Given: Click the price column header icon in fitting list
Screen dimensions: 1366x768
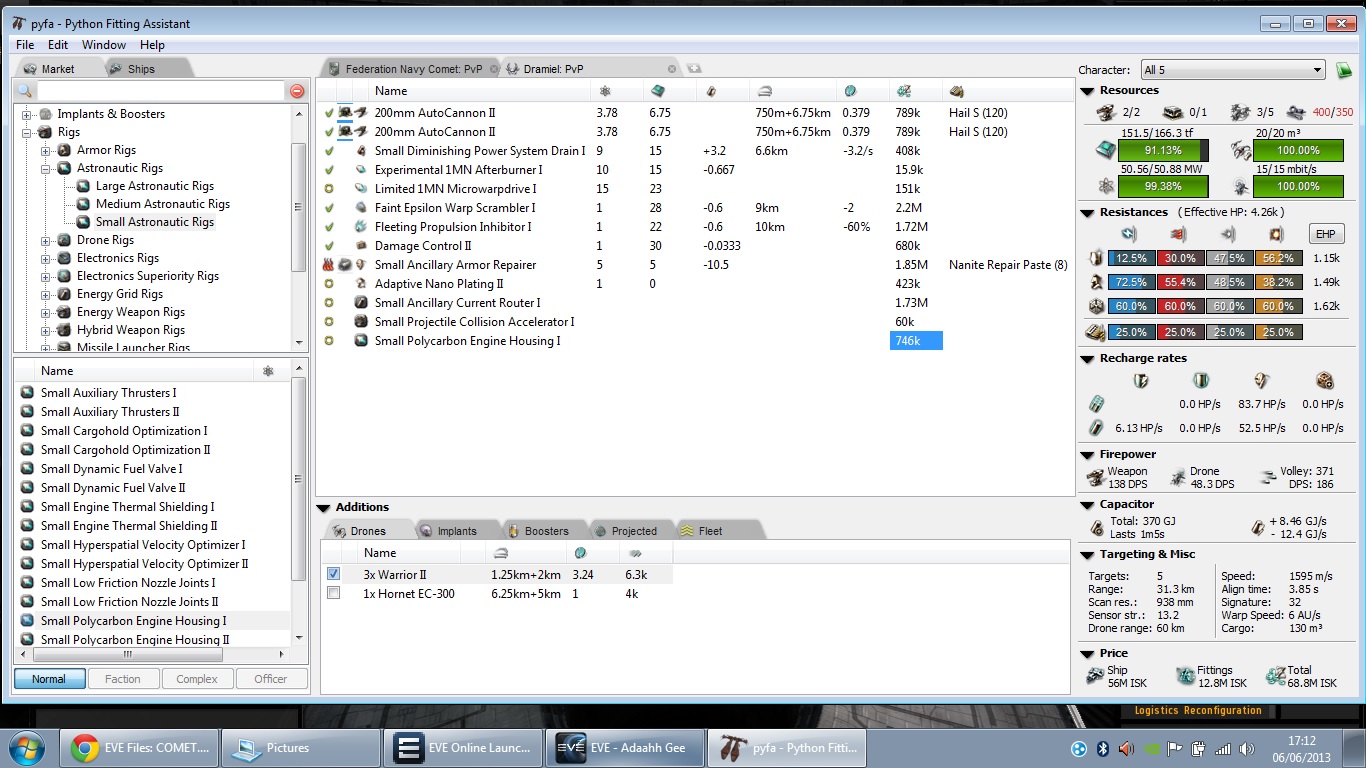Looking at the screenshot, I should [x=903, y=91].
